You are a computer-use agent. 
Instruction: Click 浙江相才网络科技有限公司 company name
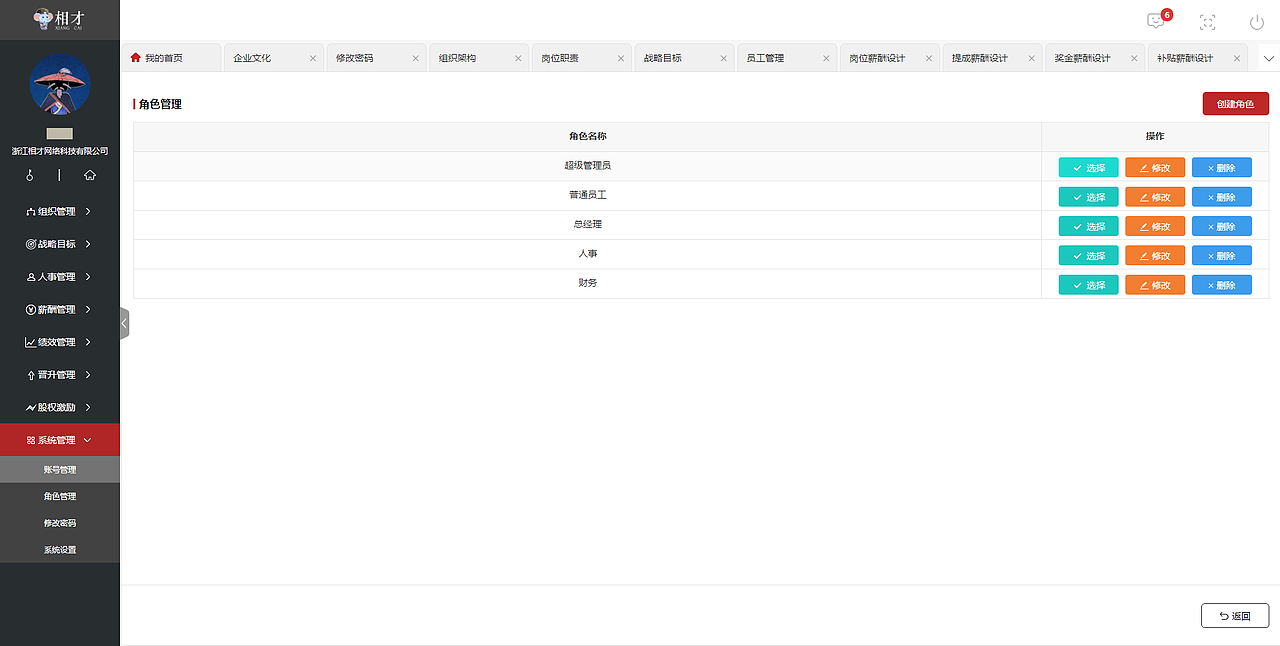click(x=60, y=152)
